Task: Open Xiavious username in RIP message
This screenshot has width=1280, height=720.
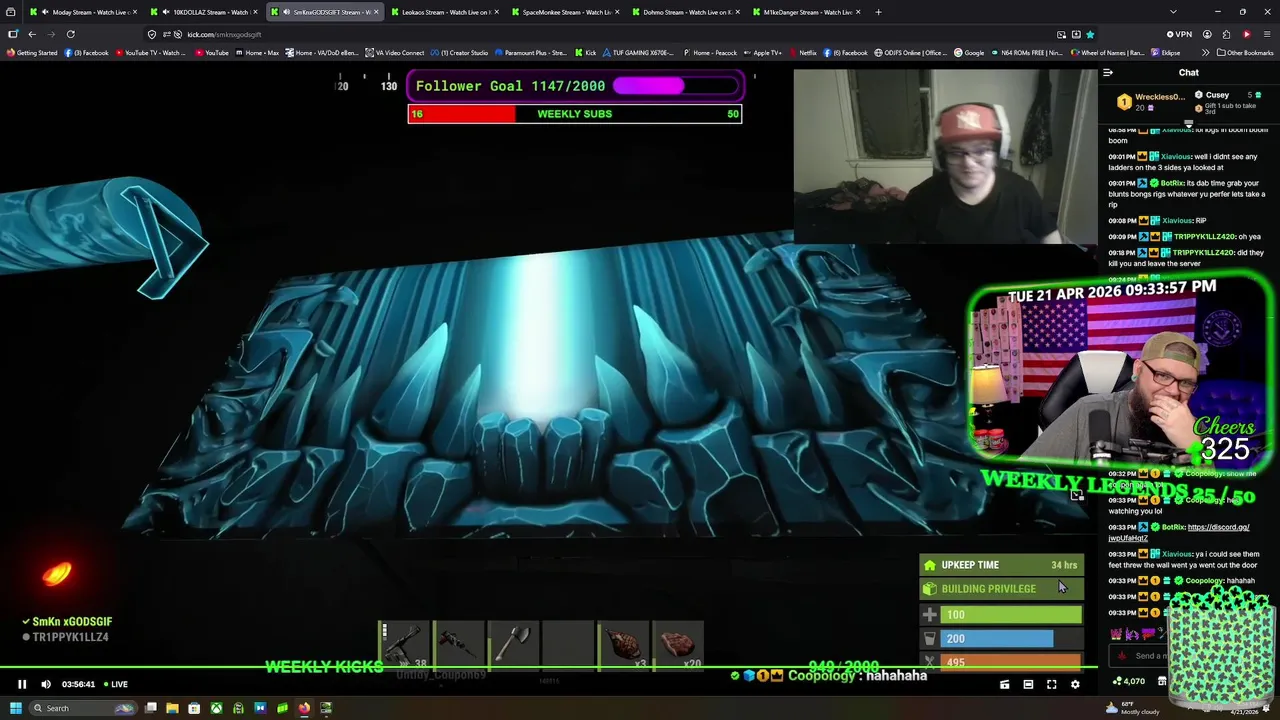Action: pyautogui.click(x=1177, y=220)
